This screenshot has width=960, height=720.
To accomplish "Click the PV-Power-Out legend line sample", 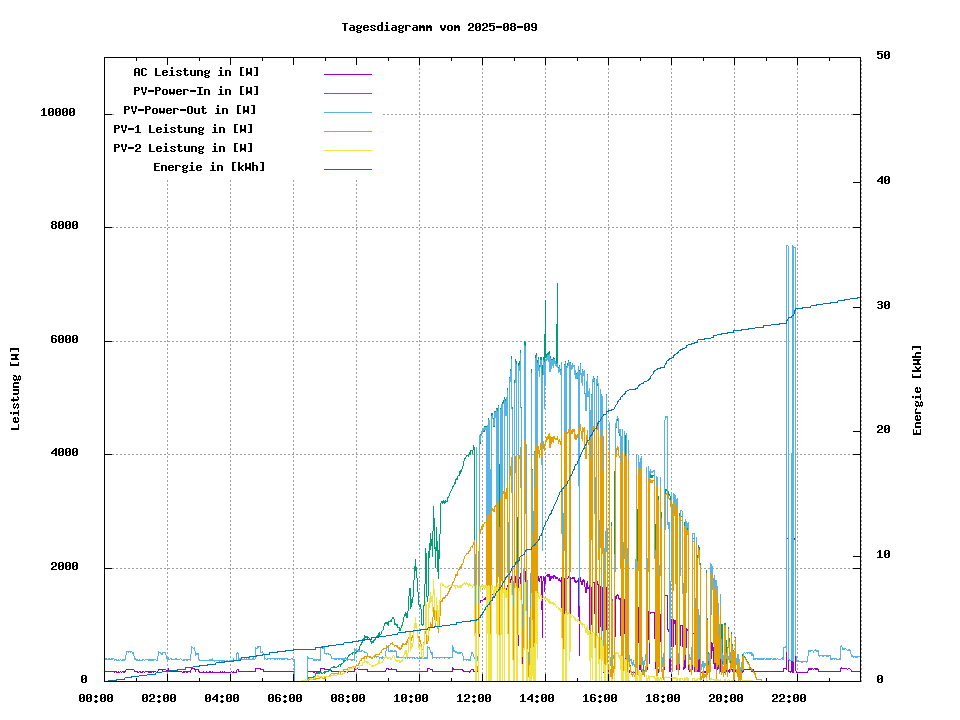I will (347, 112).
